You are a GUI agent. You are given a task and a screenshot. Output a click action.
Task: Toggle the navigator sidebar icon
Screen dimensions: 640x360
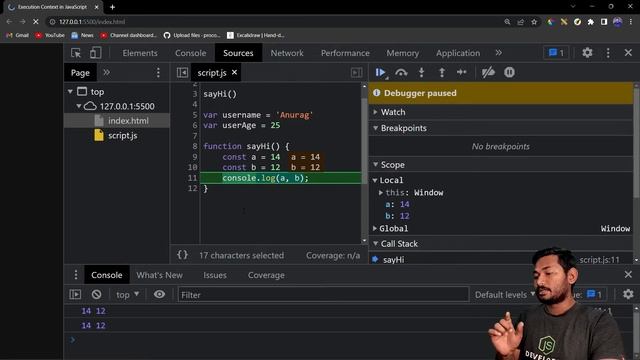[182, 73]
